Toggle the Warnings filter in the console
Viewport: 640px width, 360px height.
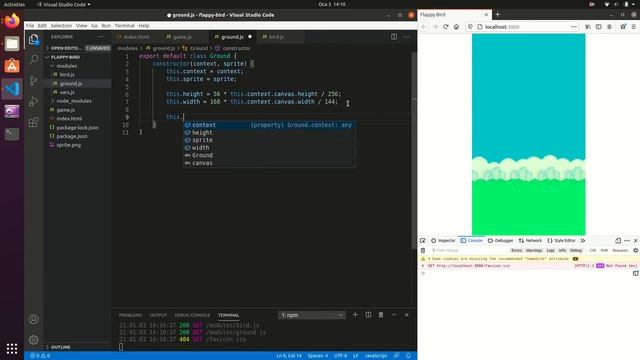pyautogui.click(x=534, y=250)
